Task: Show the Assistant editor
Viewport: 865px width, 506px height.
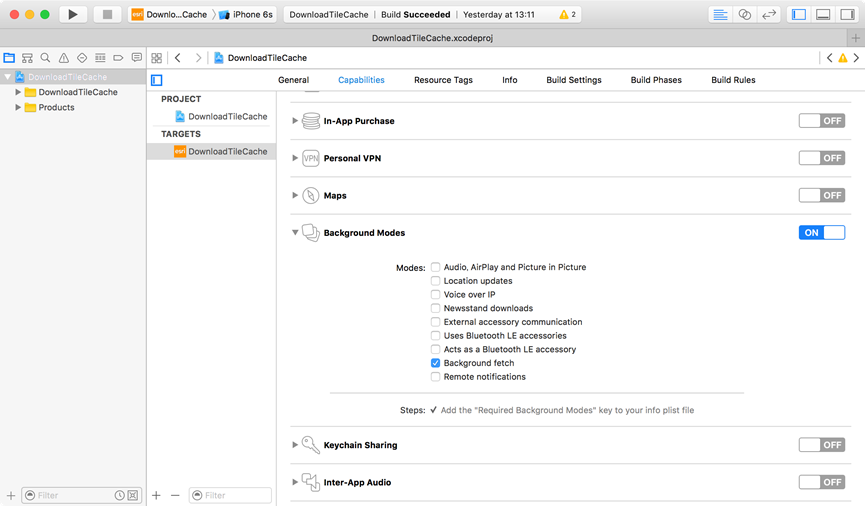Action: 744,14
